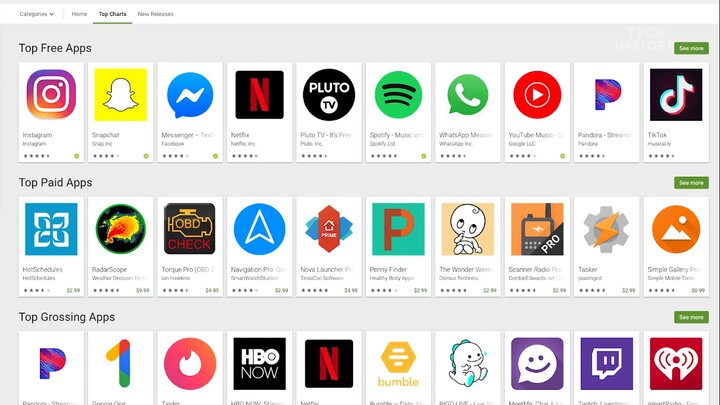
Task: Select the Top Charts tab
Action: [x=112, y=14]
